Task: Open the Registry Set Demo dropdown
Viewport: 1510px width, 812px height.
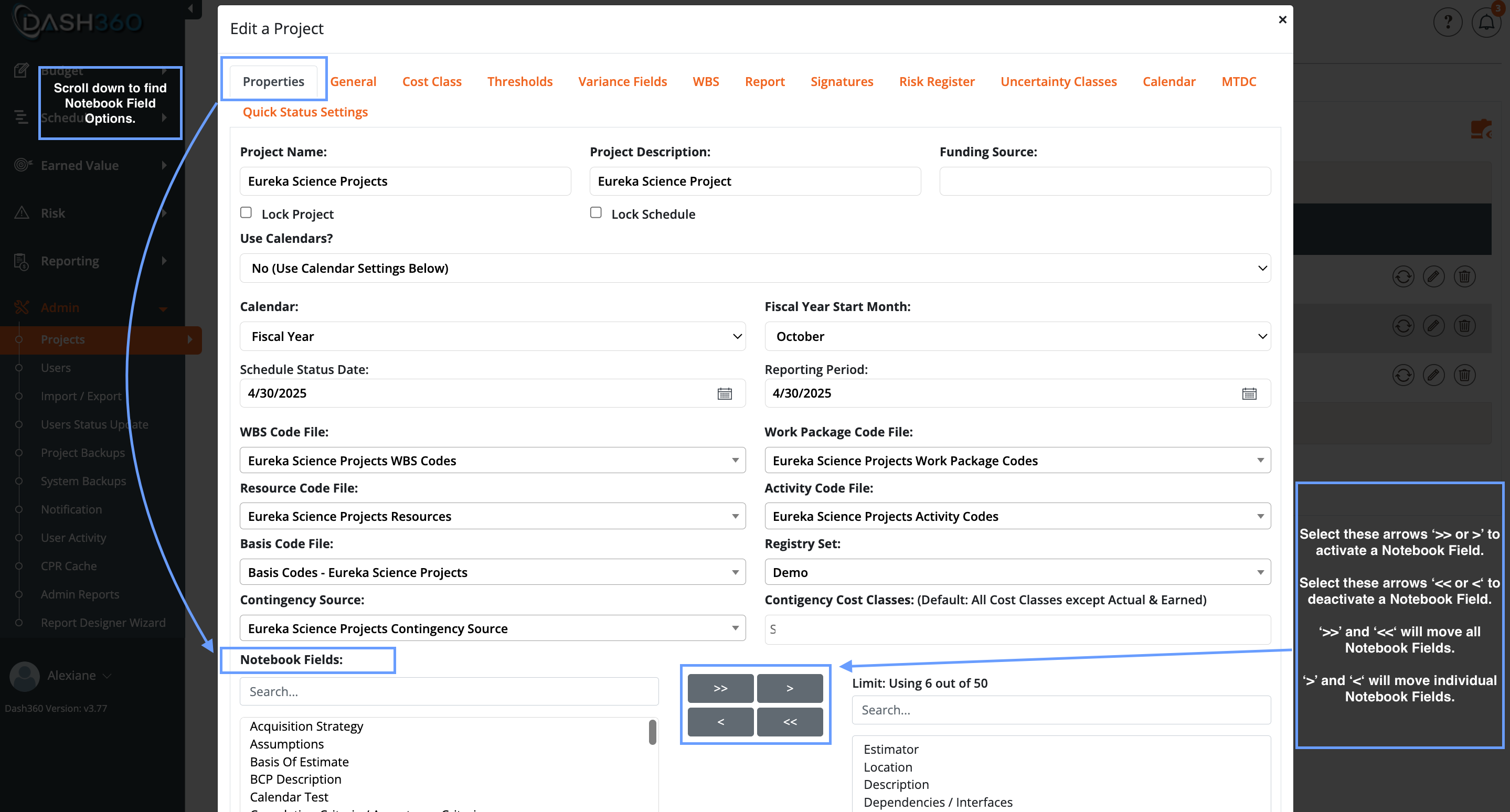Action: [x=1017, y=572]
